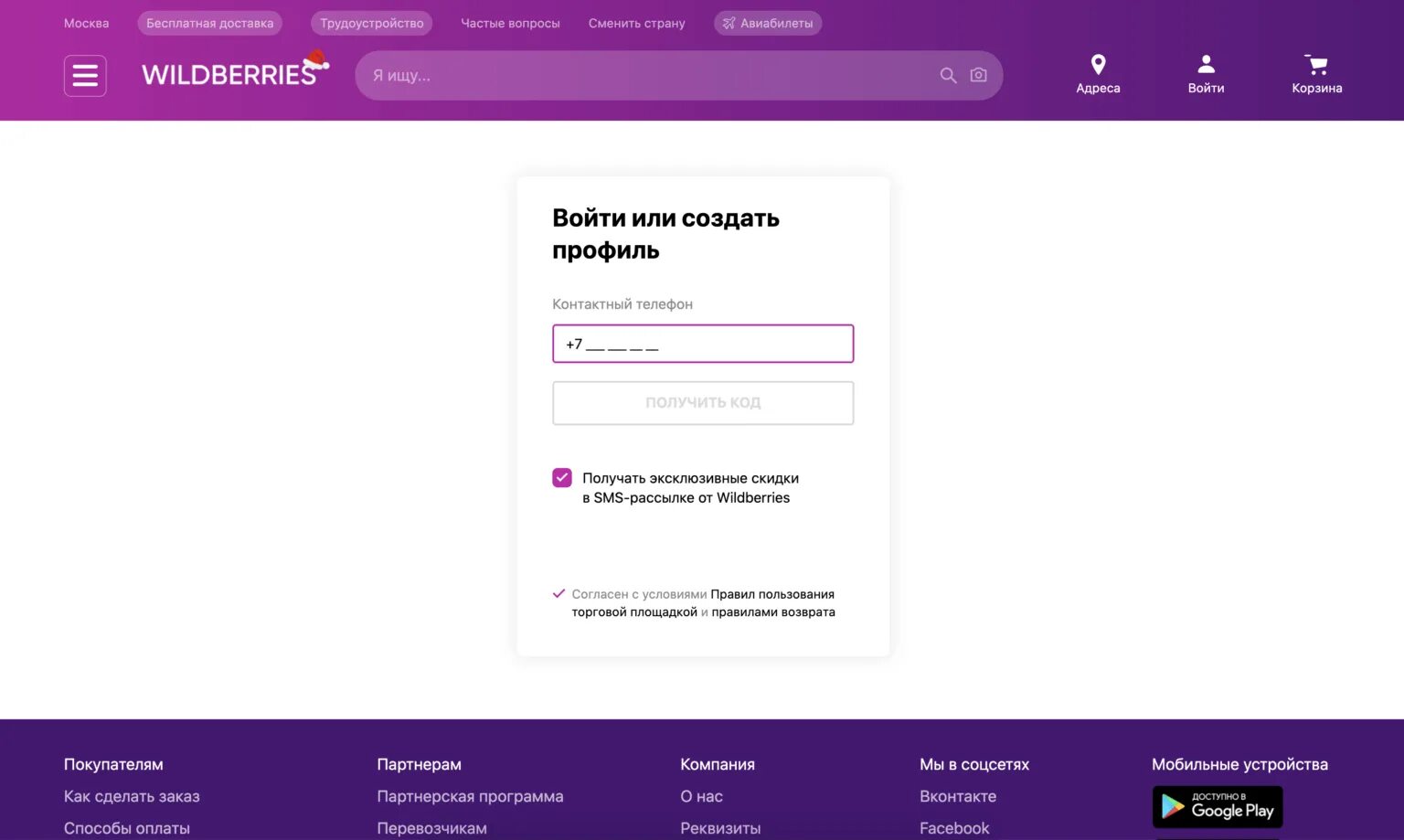Open Правил пользования торговой площадкой link

[x=703, y=603]
